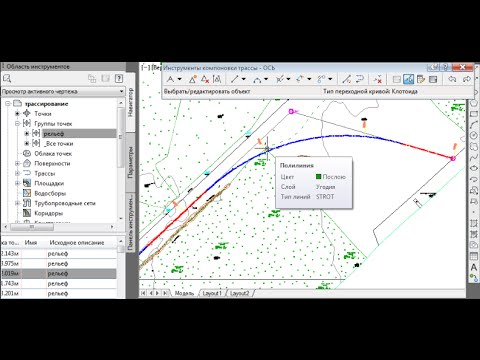
Task: Select the row with elevation 1.743м
Action: click(x=58, y=283)
